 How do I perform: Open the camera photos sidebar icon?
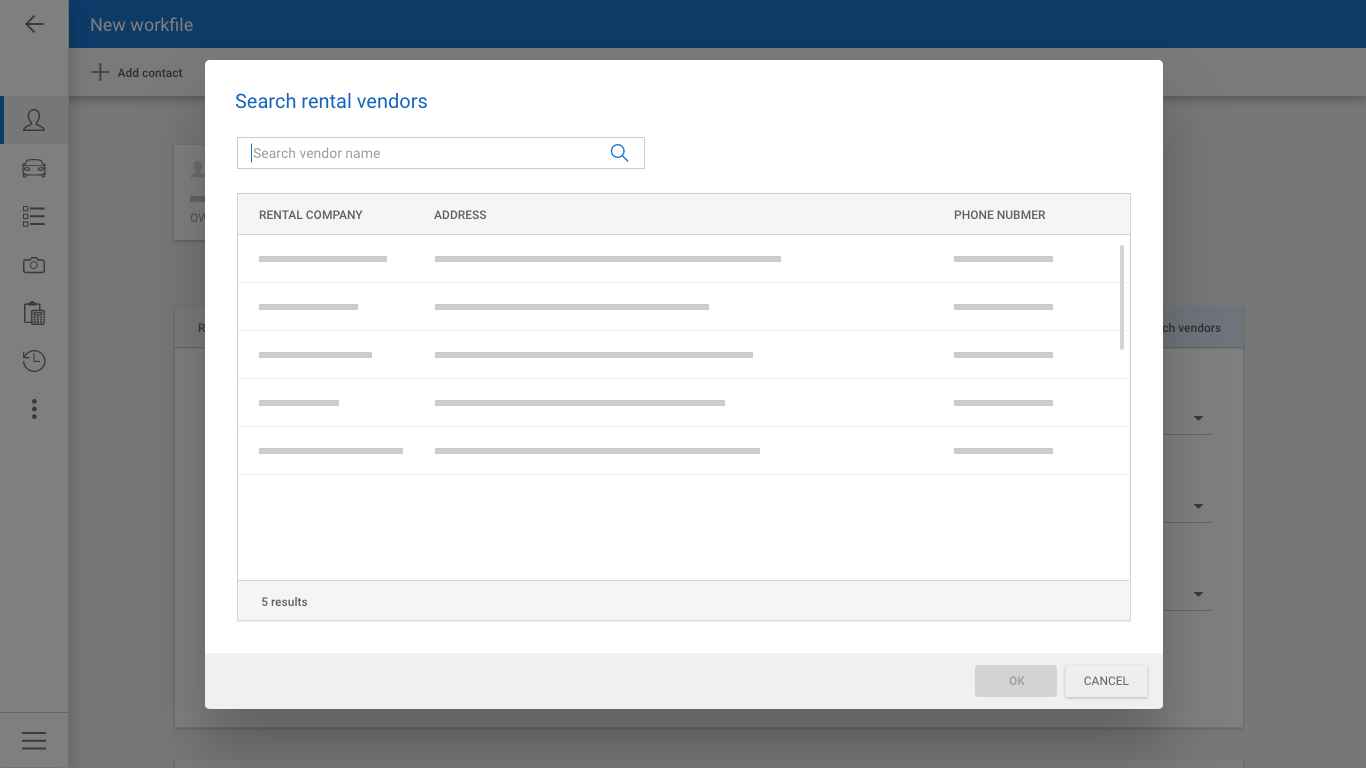[34, 265]
